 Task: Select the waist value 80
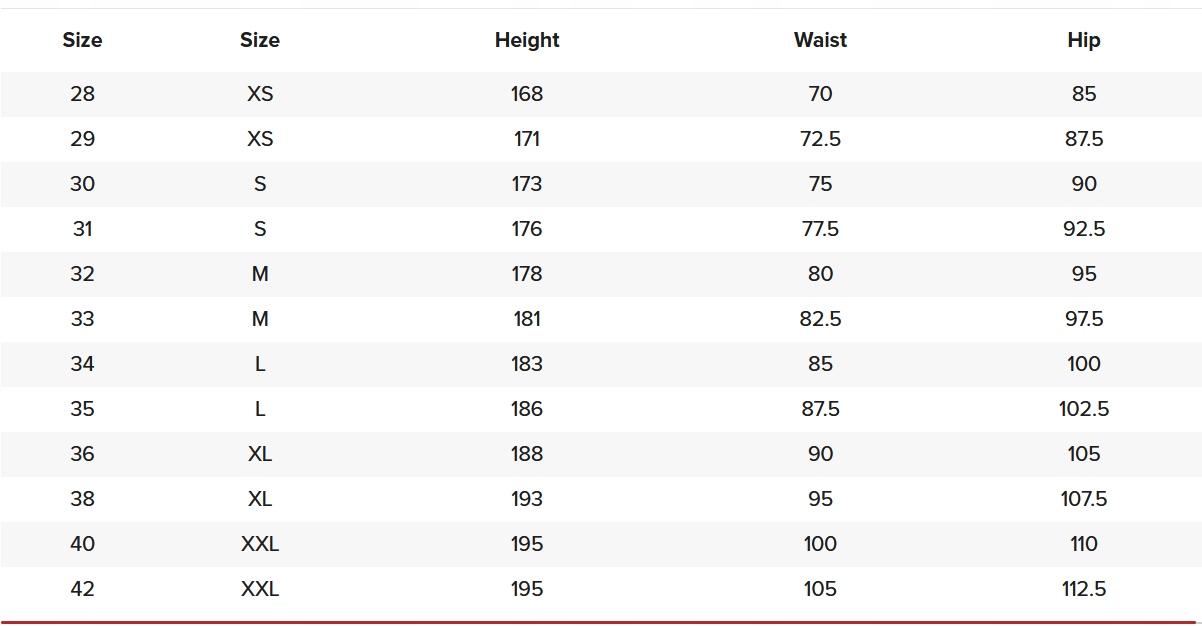[820, 274]
